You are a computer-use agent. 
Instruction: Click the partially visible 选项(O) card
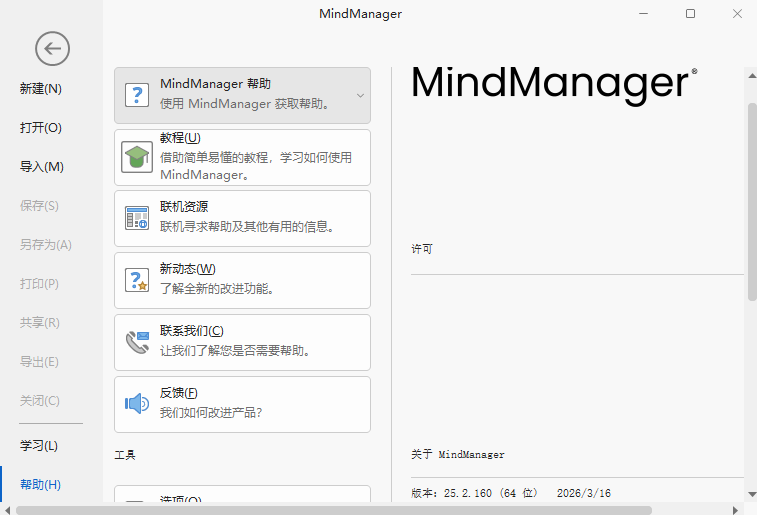click(x=242, y=494)
